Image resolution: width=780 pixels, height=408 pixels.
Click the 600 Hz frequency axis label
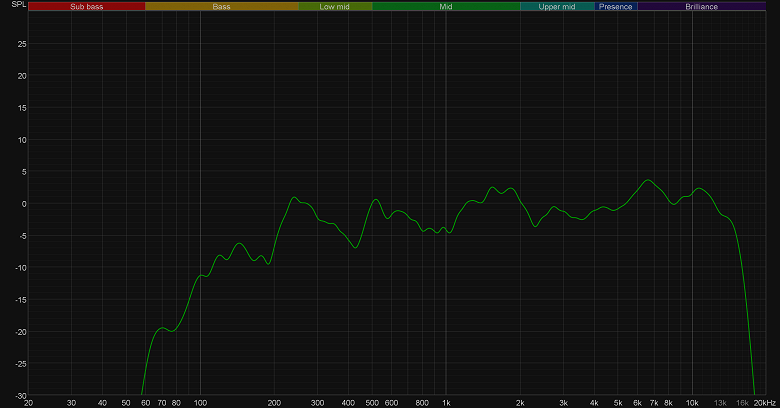(x=391, y=403)
